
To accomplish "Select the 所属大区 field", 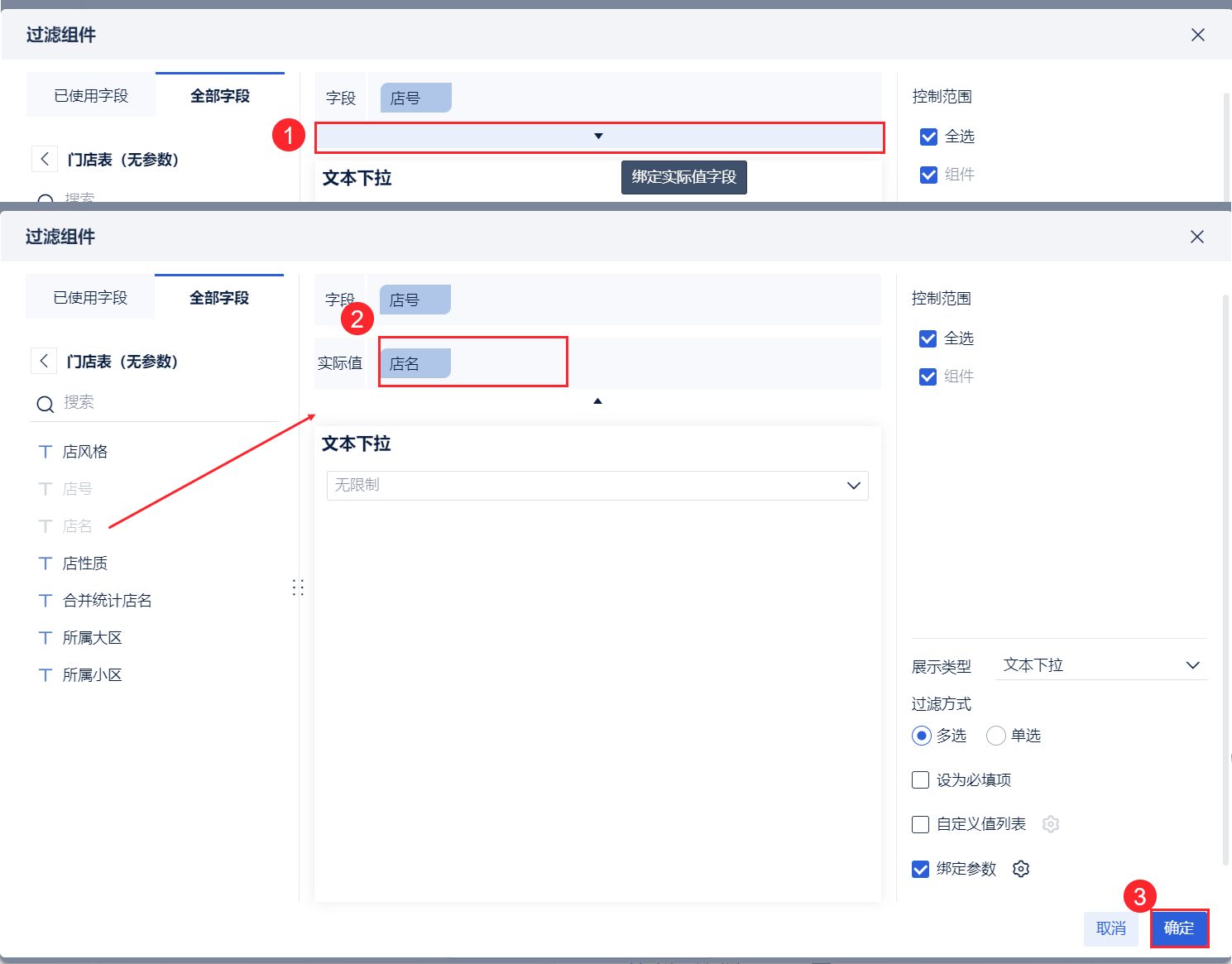I will click(93, 637).
